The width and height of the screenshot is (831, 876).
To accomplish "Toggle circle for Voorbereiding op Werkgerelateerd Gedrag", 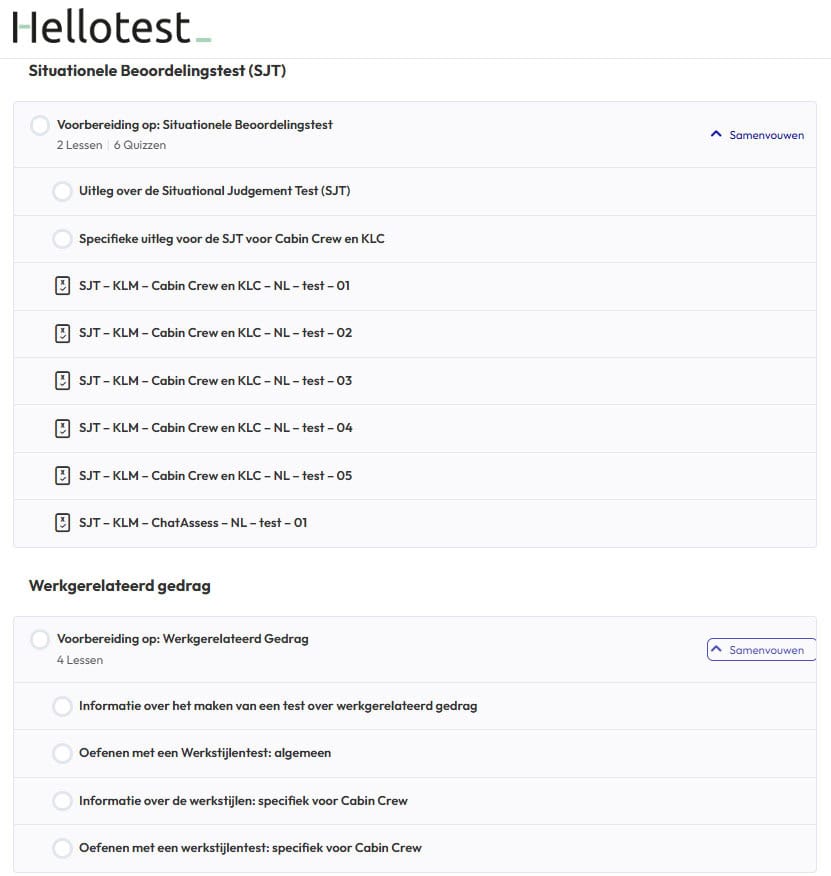I will [x=40, y=639].
